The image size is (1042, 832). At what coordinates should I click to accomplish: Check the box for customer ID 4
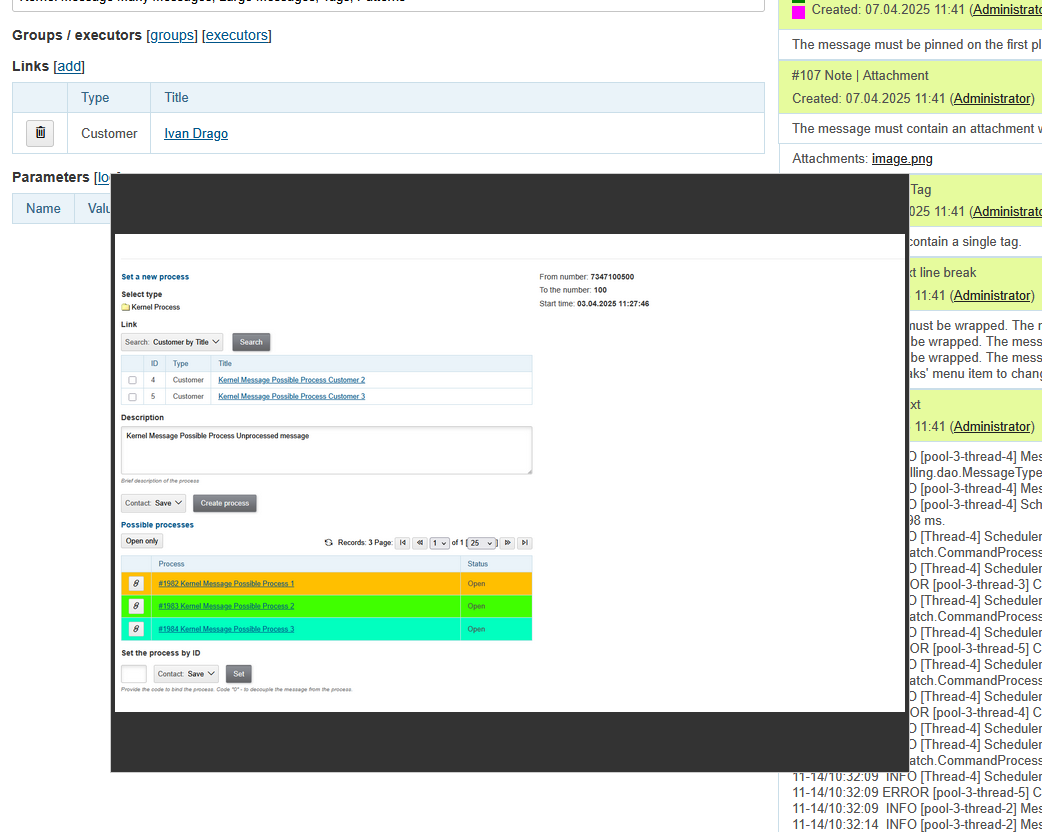tap(132, 380)
